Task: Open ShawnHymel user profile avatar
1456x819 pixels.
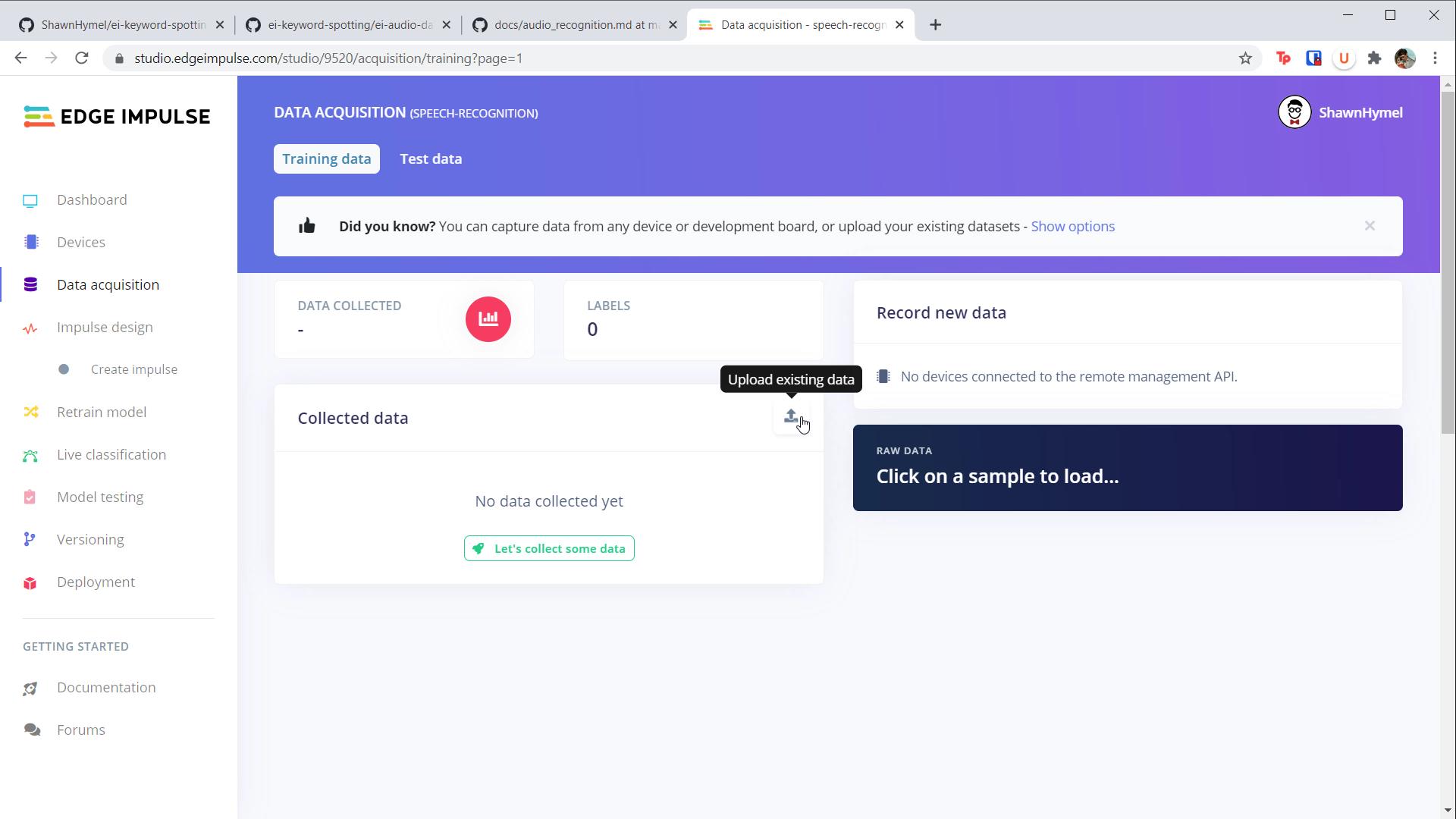Action: [x=1294, y=113]
